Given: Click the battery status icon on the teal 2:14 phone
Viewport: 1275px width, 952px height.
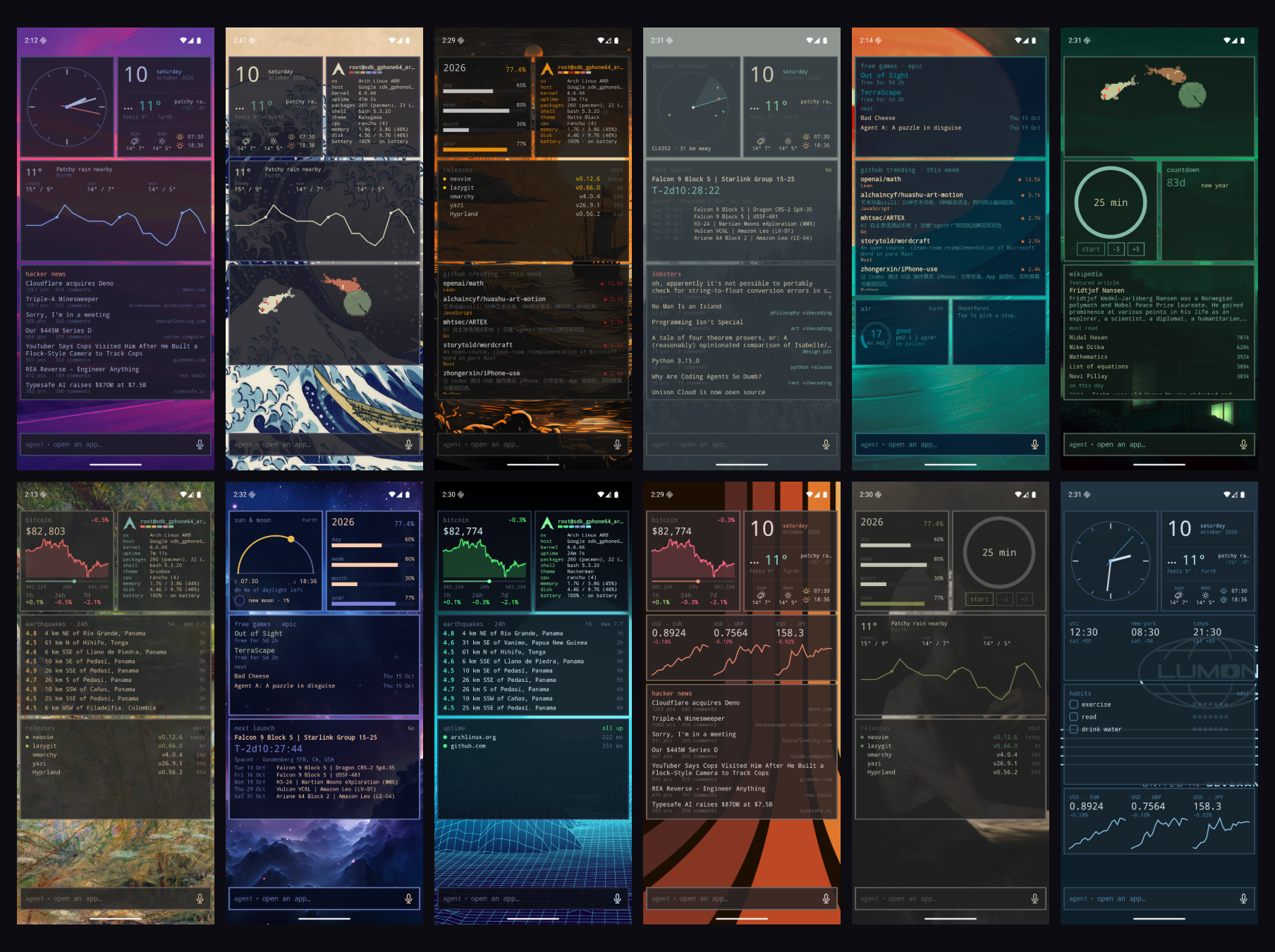Looking at the screenshot, I should tap(1034, 41).
